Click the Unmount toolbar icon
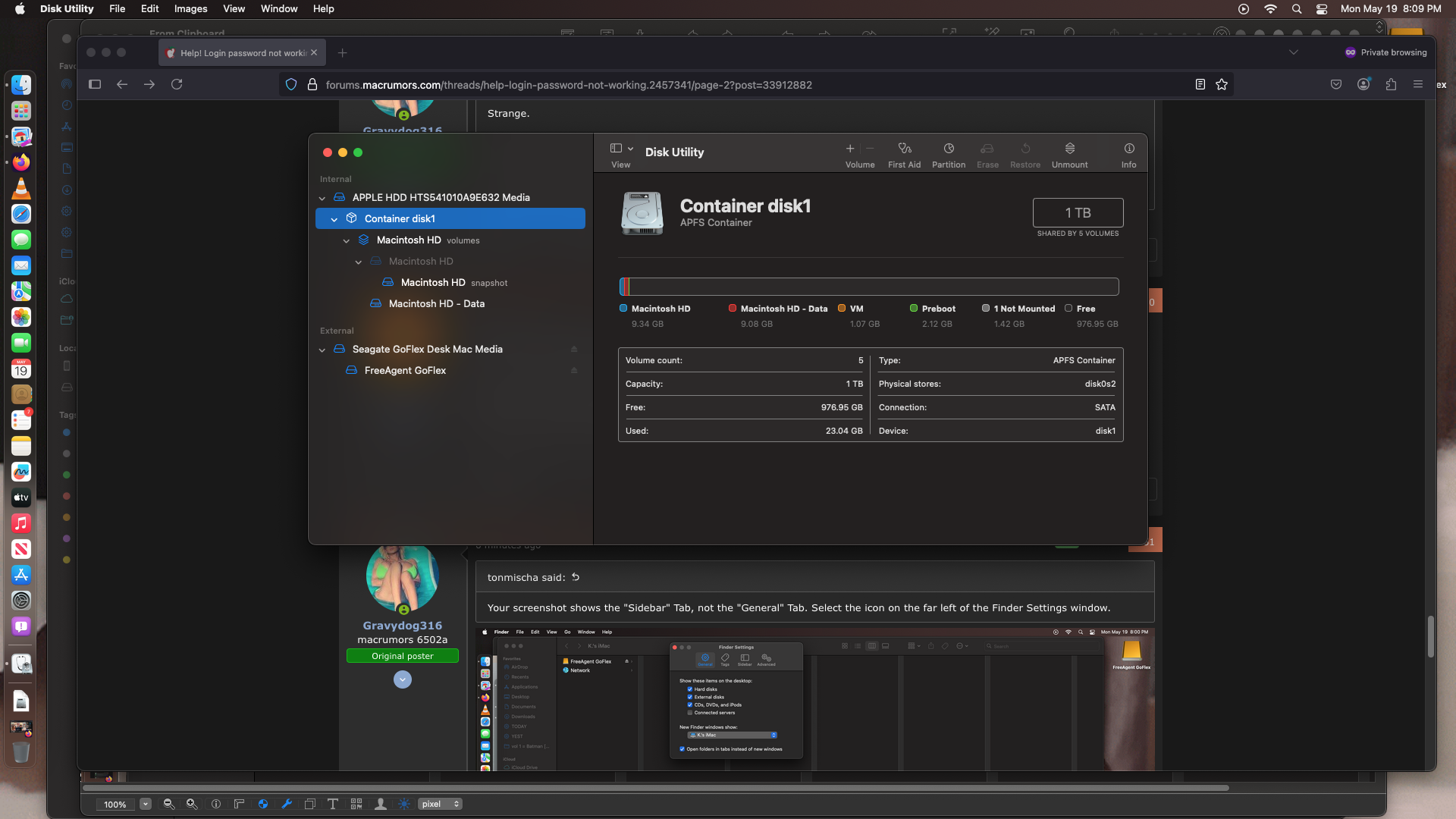 click(1069, 154)
